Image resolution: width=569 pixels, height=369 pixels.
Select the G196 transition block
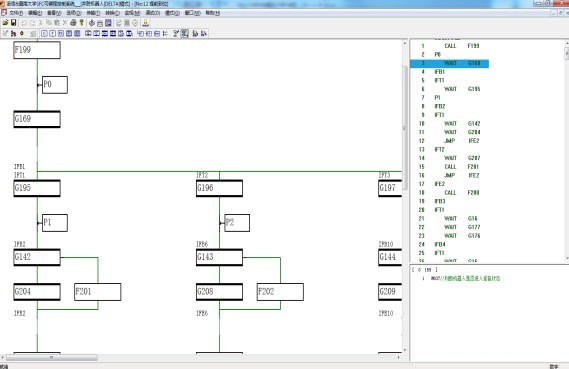pos(219,188)
